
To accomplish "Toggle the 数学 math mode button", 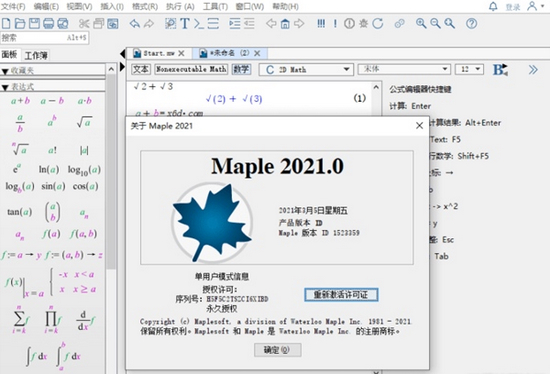I will (241, 69).
